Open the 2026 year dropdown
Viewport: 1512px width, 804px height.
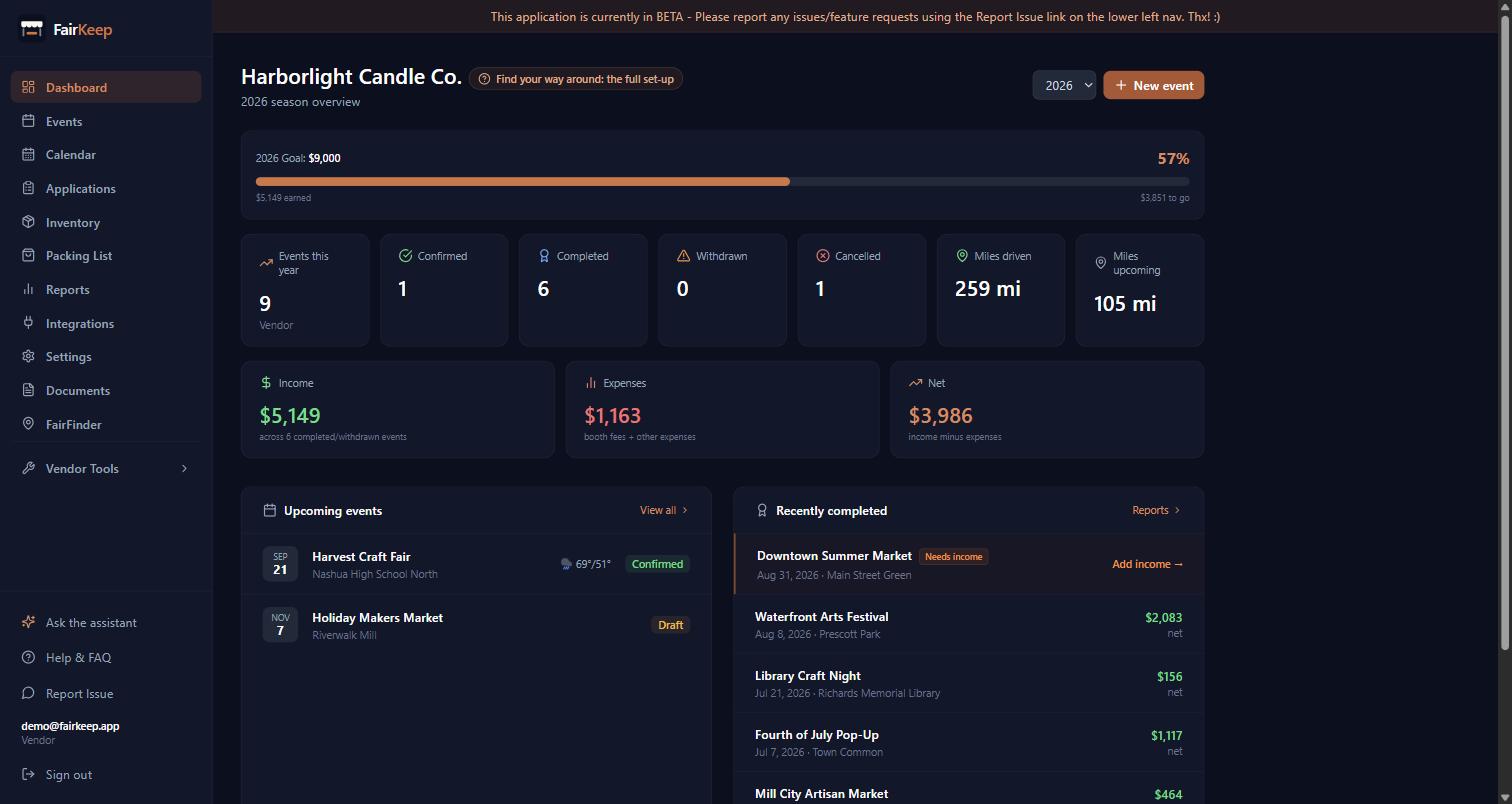coord(1064,85)
